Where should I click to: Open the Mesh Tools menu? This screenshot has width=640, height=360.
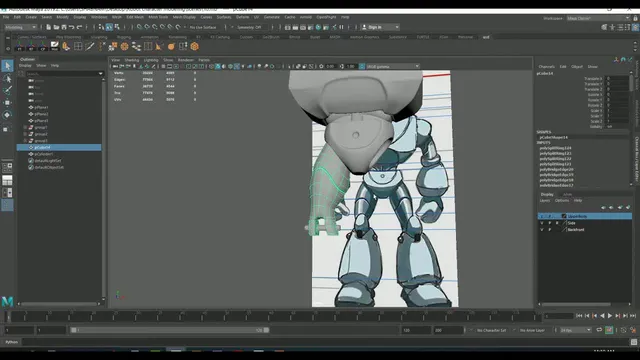coord(158,17)
